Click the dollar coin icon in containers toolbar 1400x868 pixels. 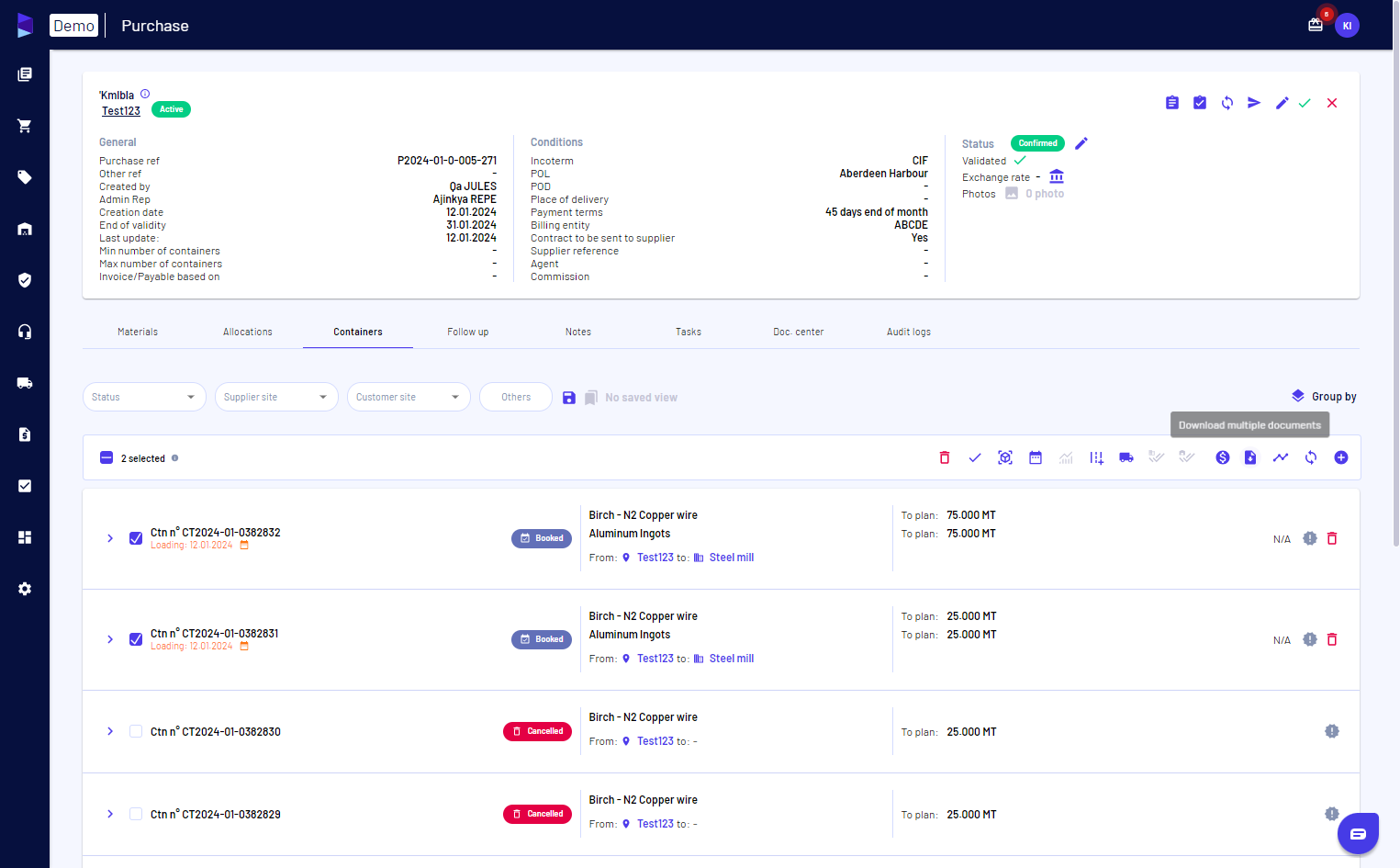pos(1223,457)
